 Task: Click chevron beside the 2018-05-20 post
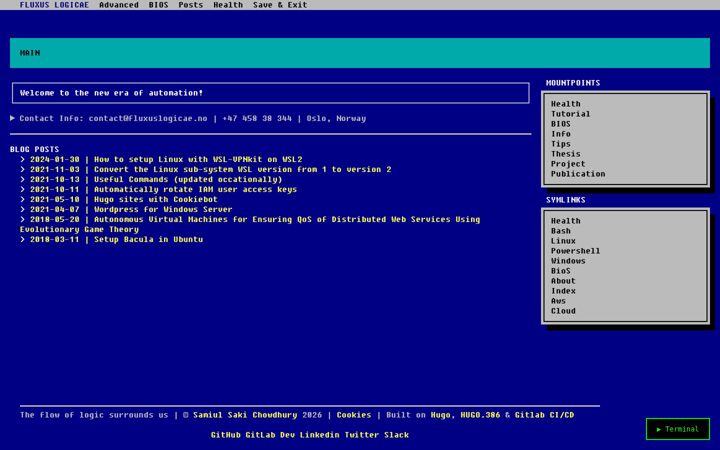22,219
